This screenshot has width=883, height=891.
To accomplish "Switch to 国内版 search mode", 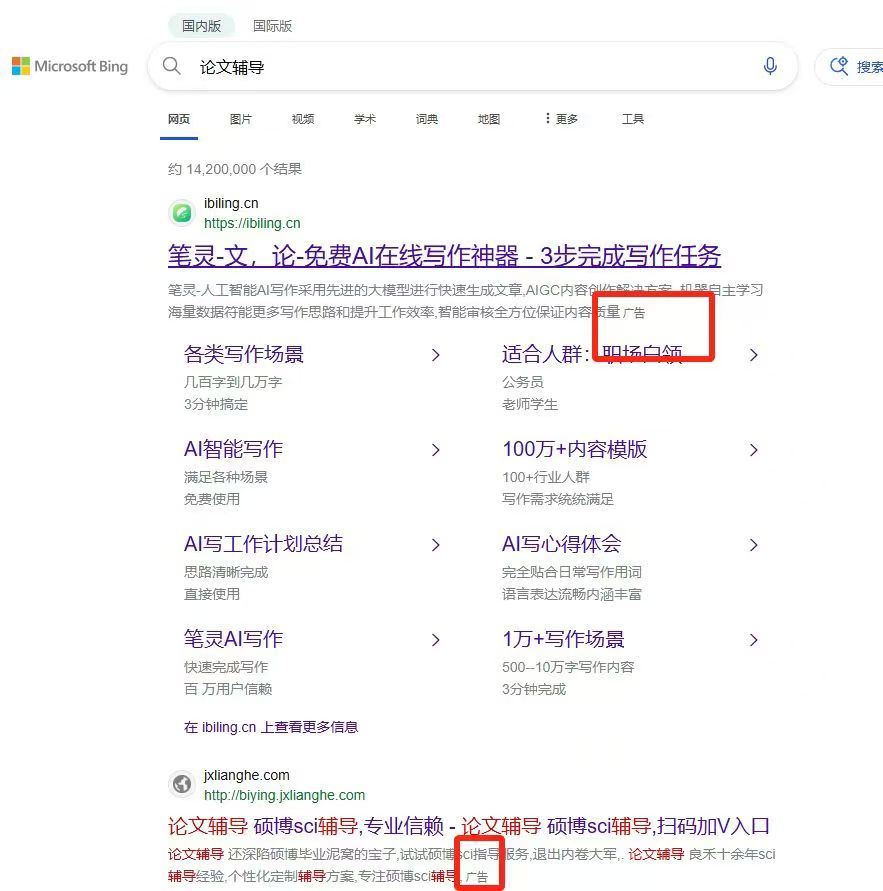I will pyautogui.click(x=202, y=26).
